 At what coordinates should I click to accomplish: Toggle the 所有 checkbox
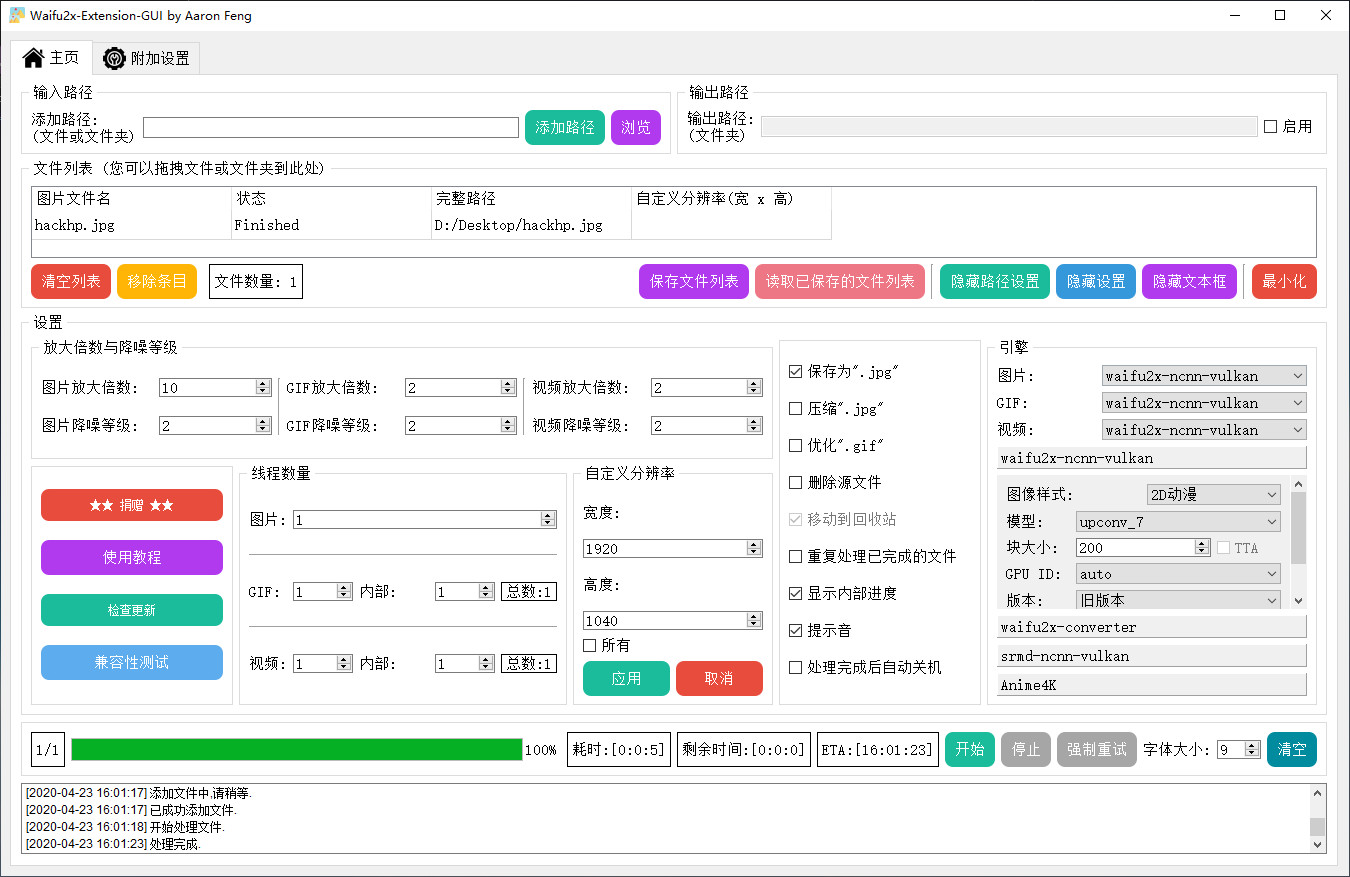pos(590,645)
